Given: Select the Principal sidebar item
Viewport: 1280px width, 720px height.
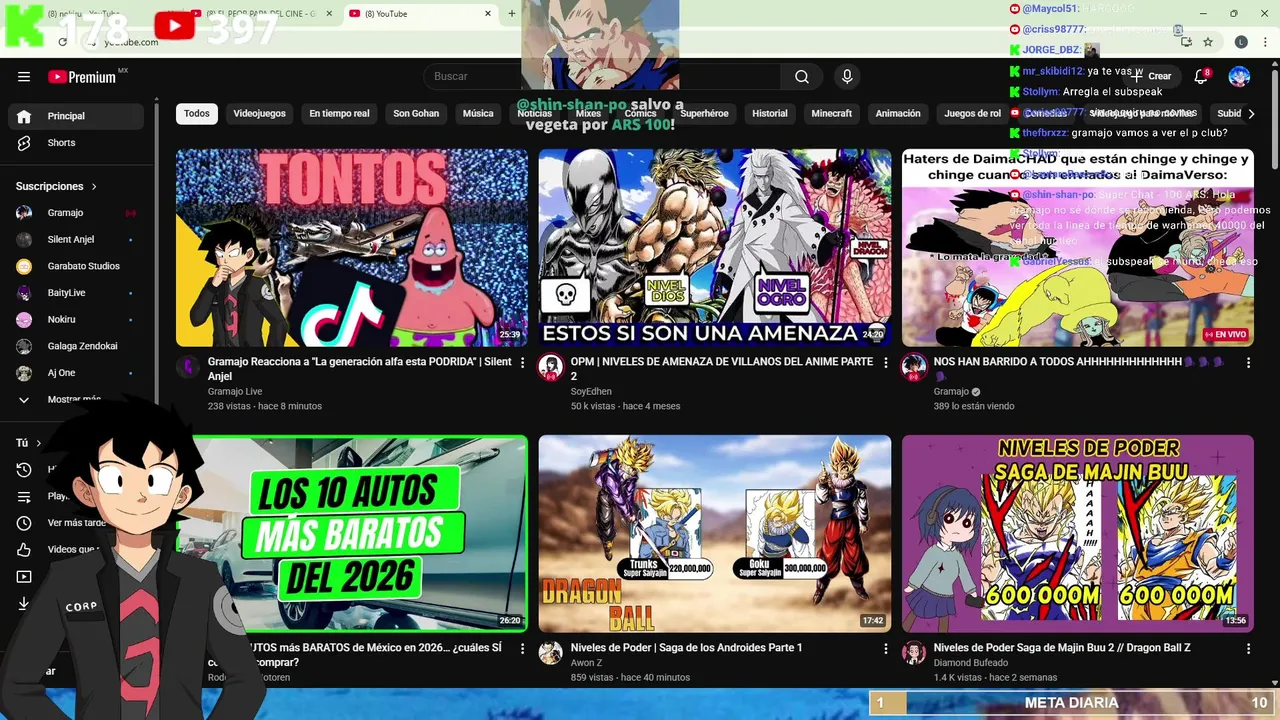Looking at the screenshot, I should [x=76, y=116].
